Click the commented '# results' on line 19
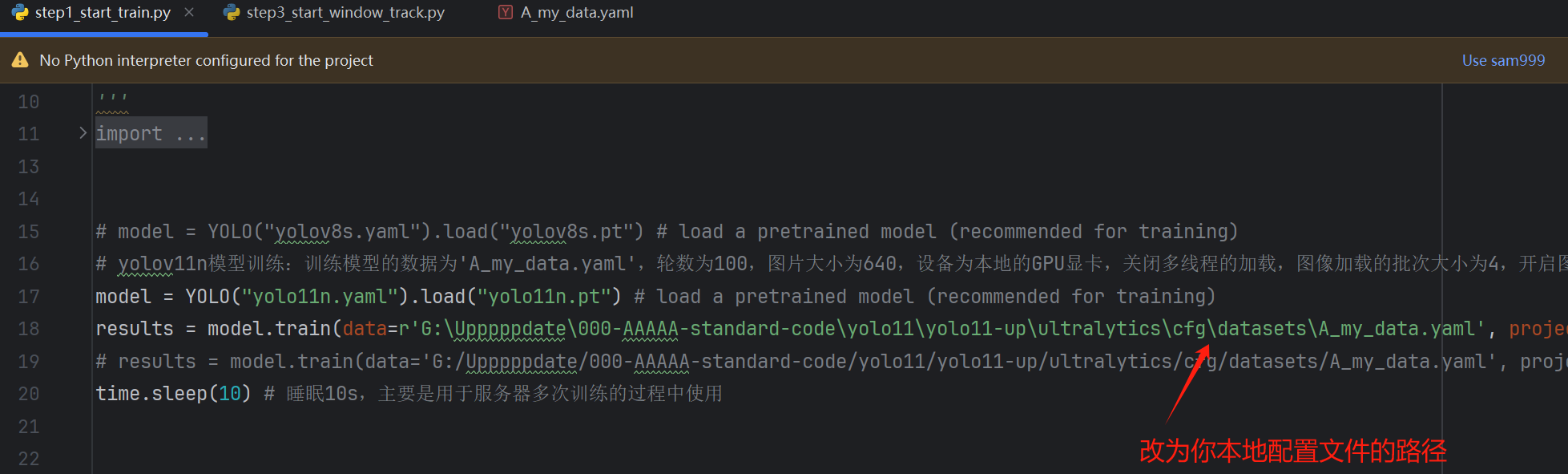 pos(146,362)
